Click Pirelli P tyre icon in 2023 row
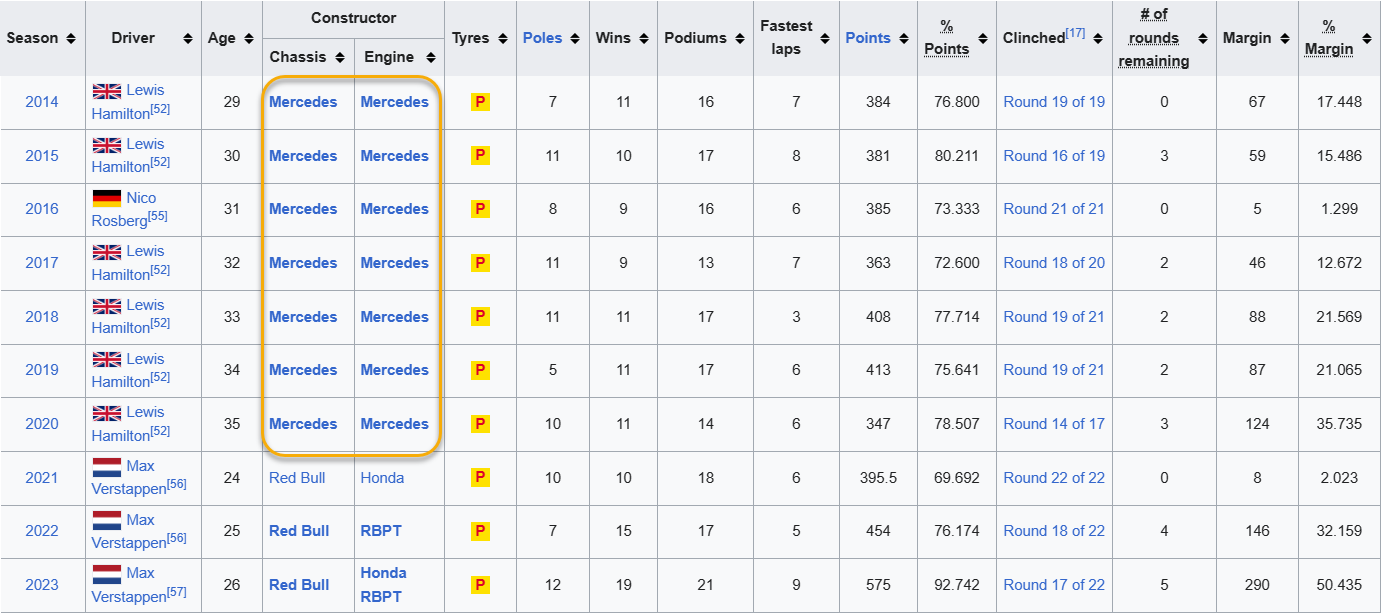 (480, 585)
